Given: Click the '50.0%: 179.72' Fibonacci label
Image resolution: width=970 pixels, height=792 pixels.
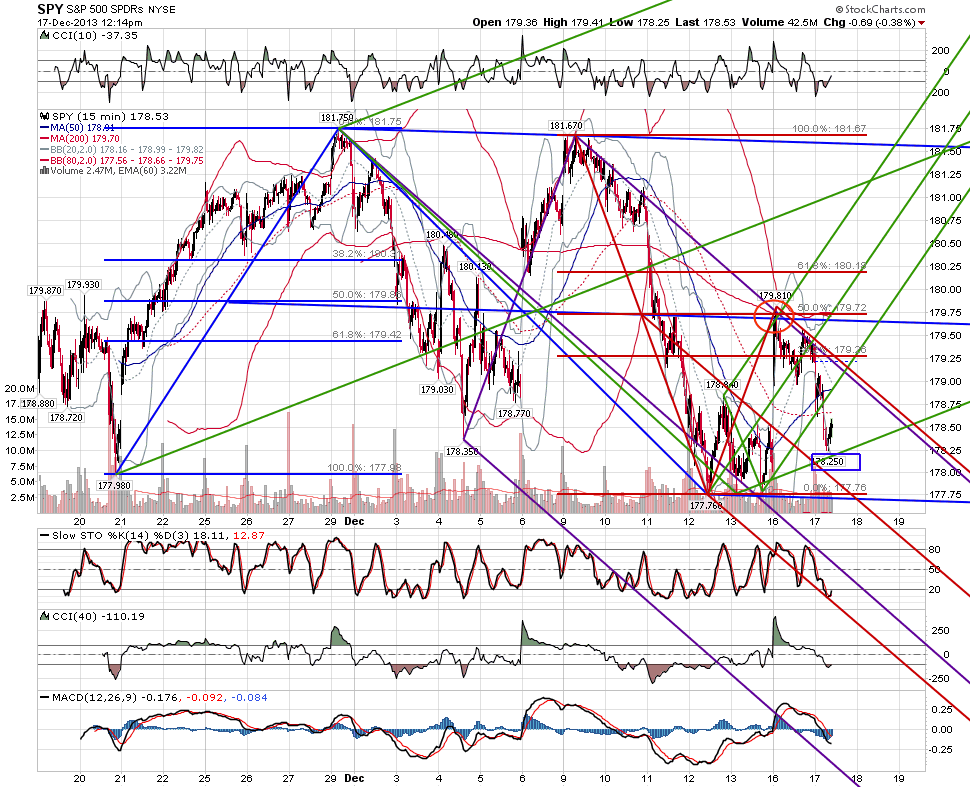Looking at the screenshot, I should pyautogui.click(x=832, y=308).
